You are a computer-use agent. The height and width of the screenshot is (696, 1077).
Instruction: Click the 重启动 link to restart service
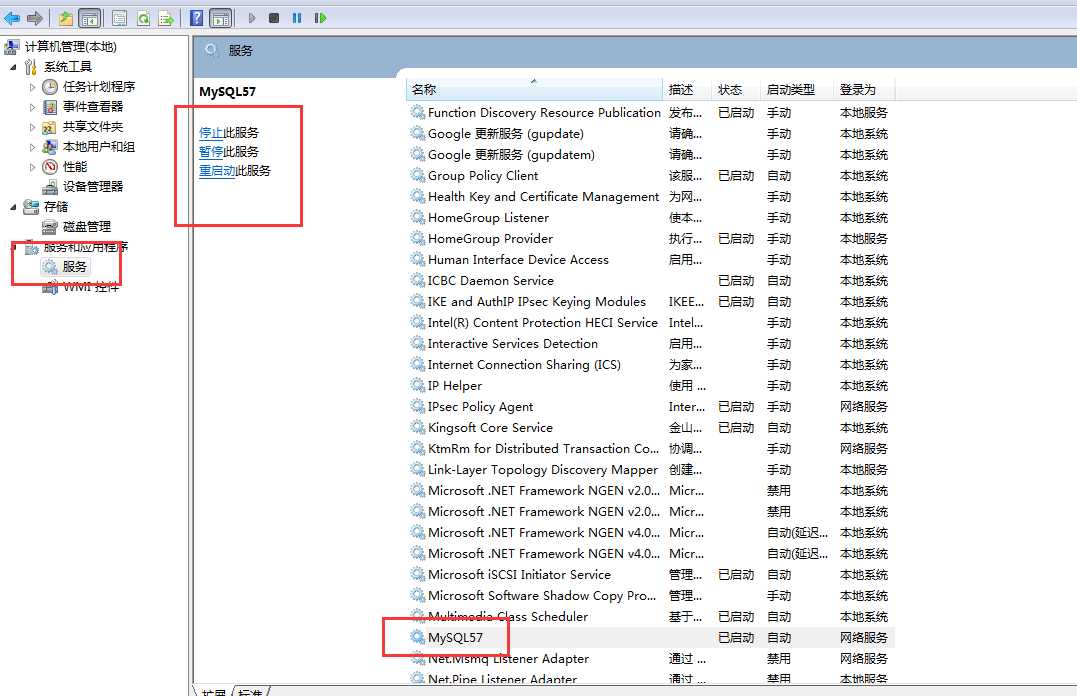(217, 170)
